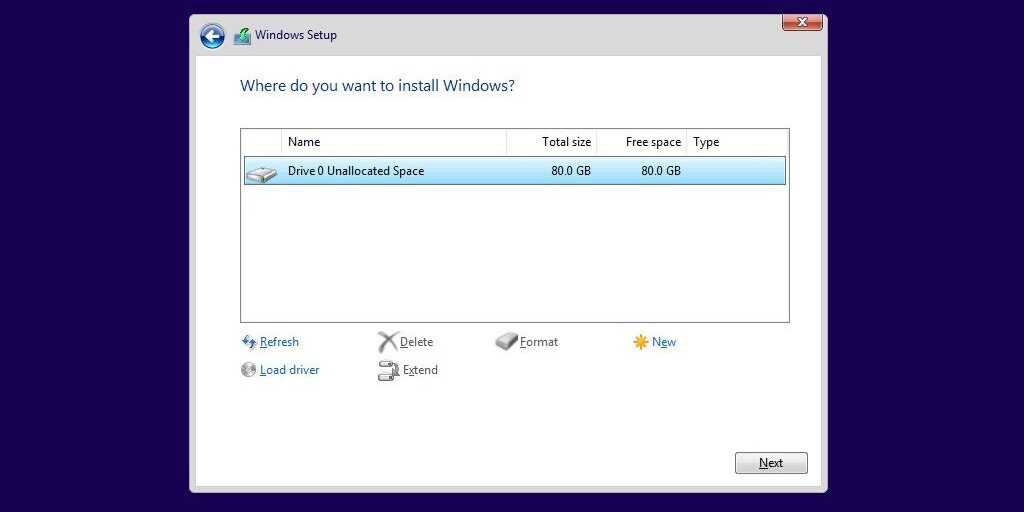Click the blue back arrow button
This screenshot has height=512, width=1024.
212,36
